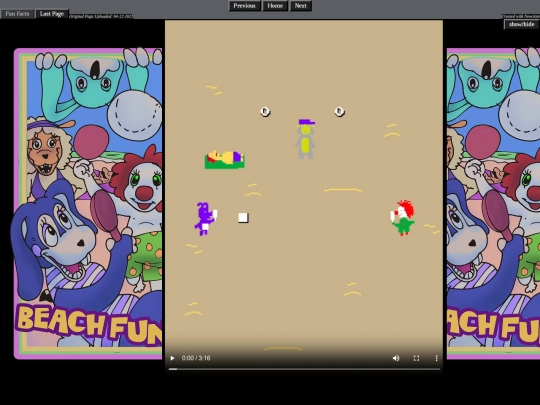Switch to the Last Page tab
The width and height of the screenshot is (540, 405).
point(52,14)
